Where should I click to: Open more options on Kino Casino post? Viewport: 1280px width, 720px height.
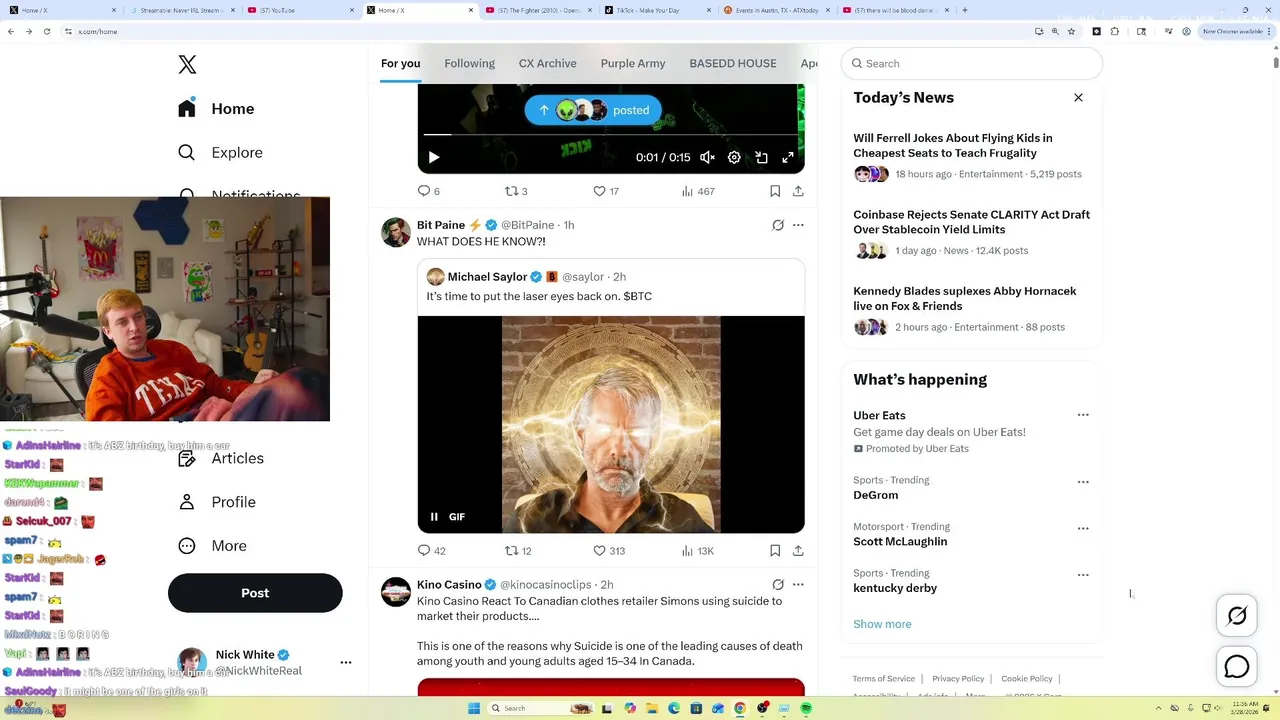point(798,585)
